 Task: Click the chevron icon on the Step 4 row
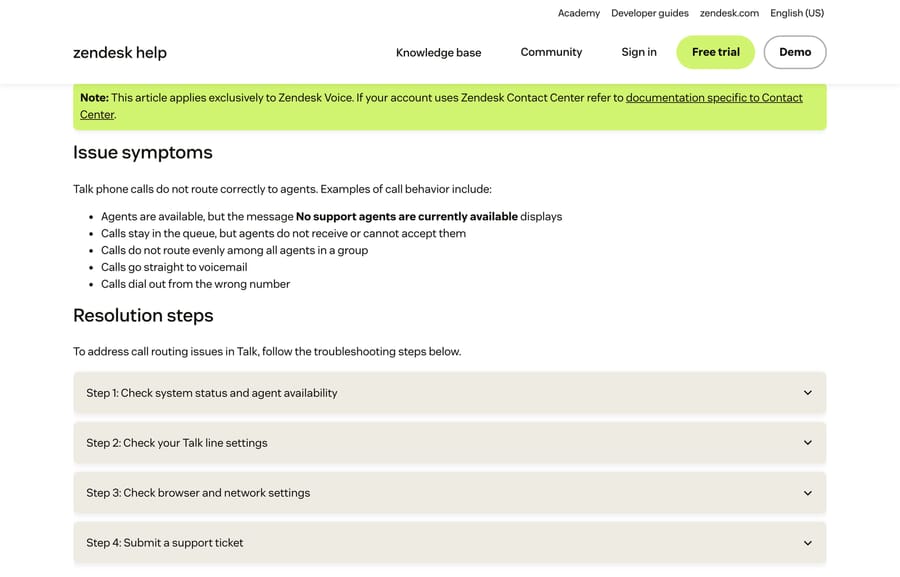808,543
